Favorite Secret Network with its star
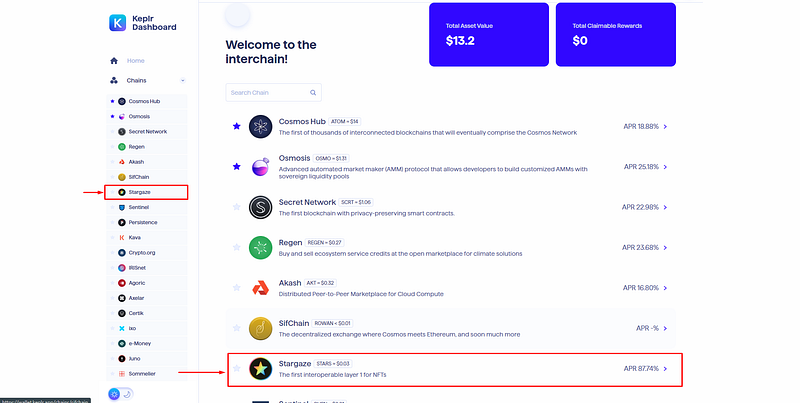Image resolution: width=800 pixels, height=403 pixels. pos(236,207)
